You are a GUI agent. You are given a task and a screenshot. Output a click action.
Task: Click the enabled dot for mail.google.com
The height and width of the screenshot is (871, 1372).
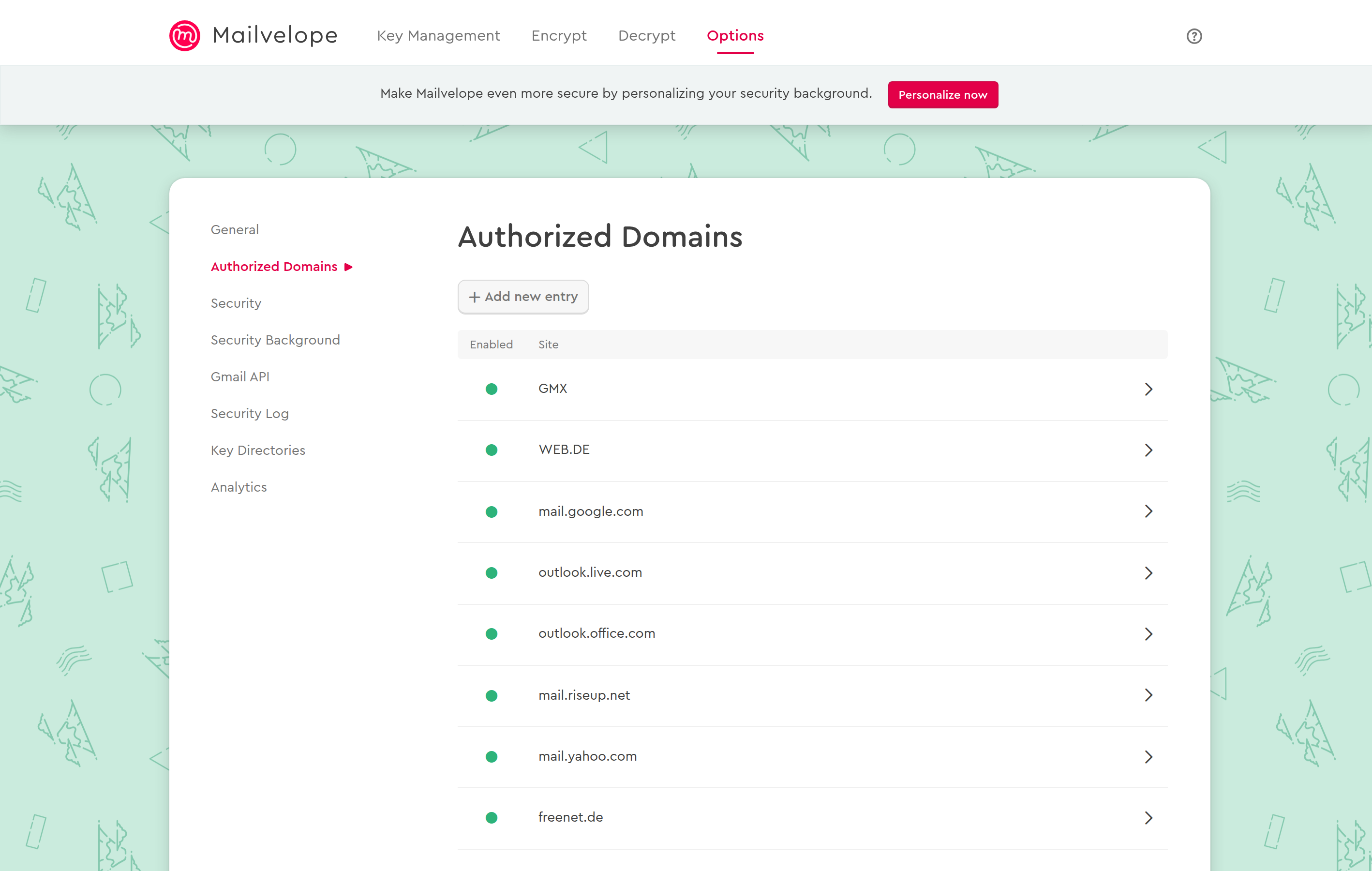pyautogui.click(x=491, y=512)
